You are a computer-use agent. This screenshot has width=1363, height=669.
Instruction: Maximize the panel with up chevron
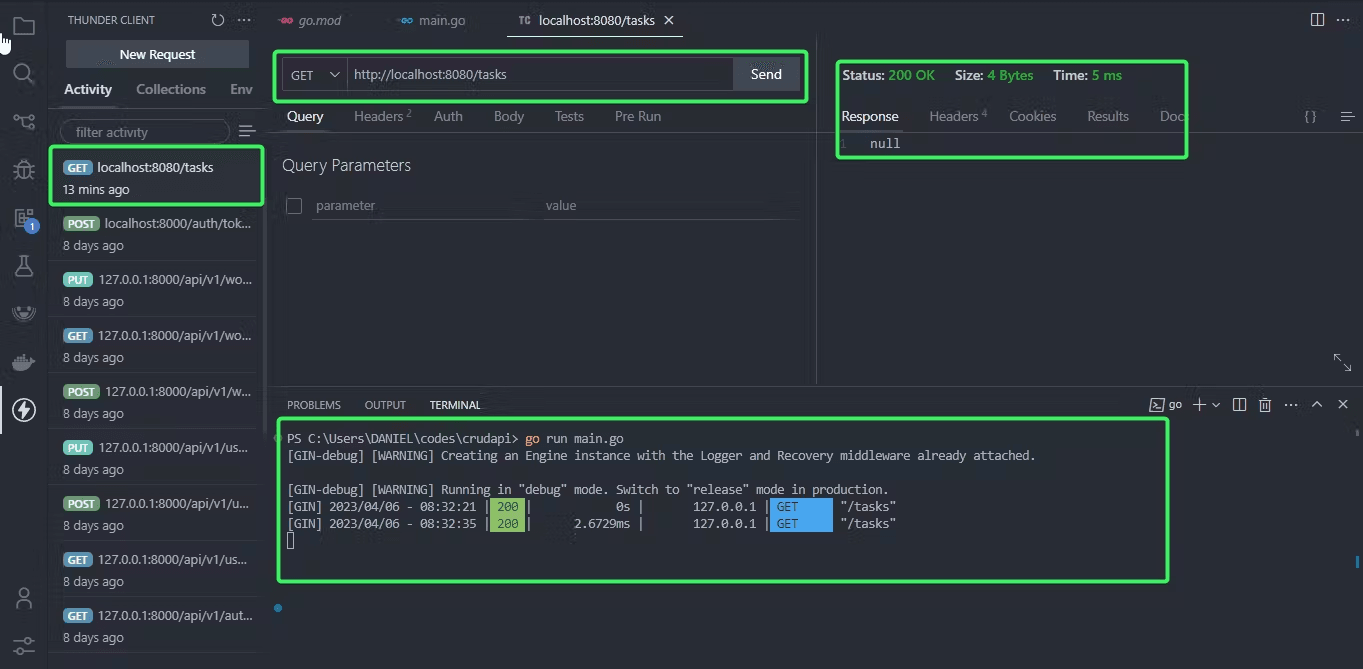tap(1317, 404)
